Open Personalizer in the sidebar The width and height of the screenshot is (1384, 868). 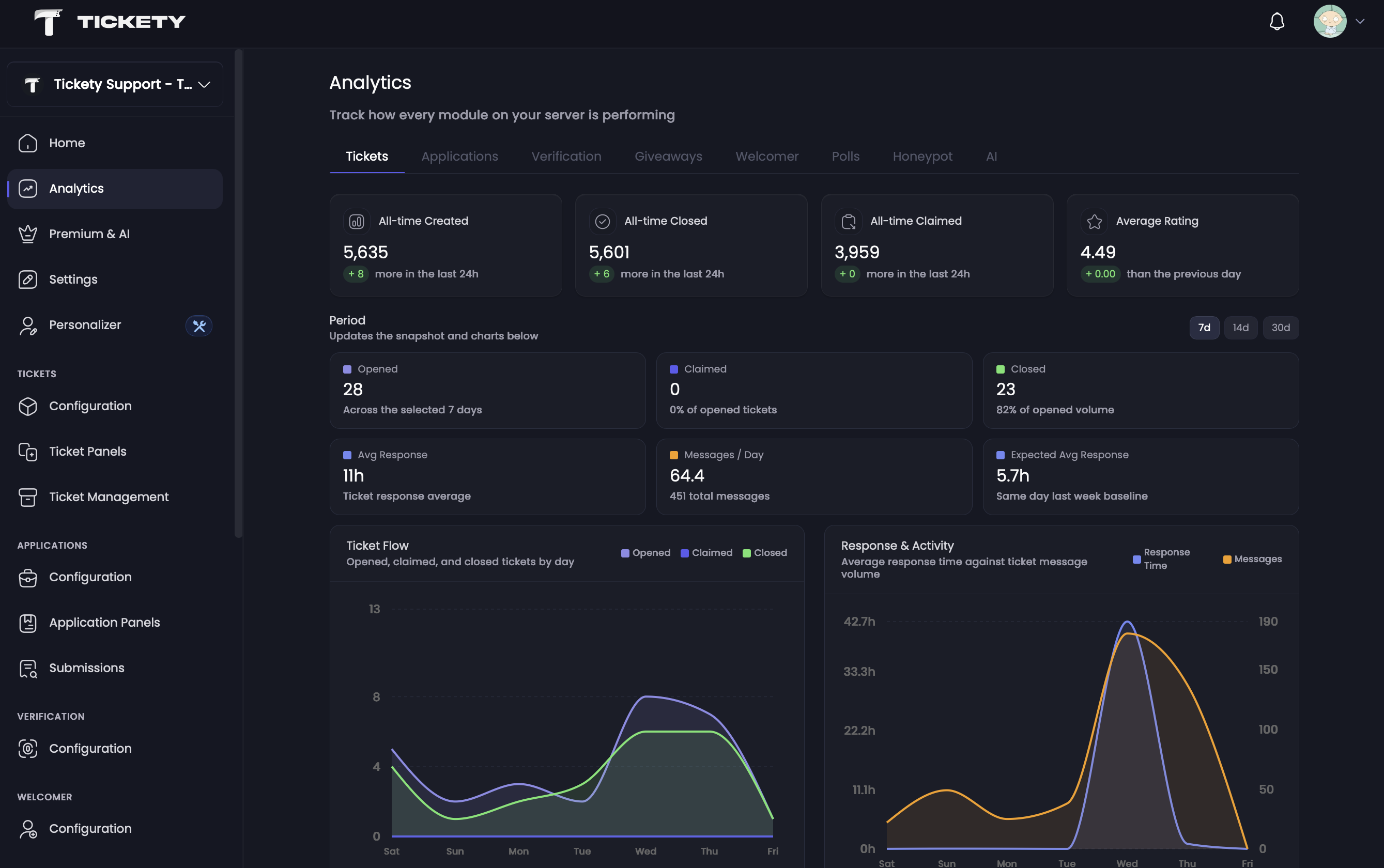coord(115,325)
